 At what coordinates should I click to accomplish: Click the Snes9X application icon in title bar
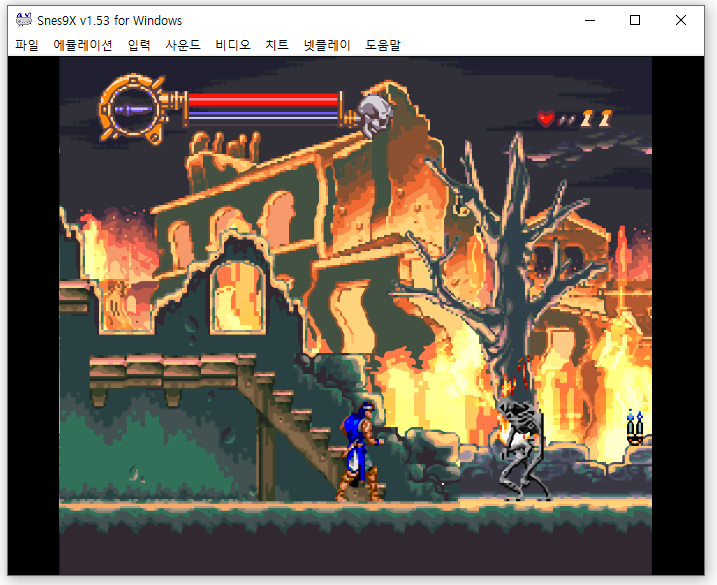tap(24, 20)
